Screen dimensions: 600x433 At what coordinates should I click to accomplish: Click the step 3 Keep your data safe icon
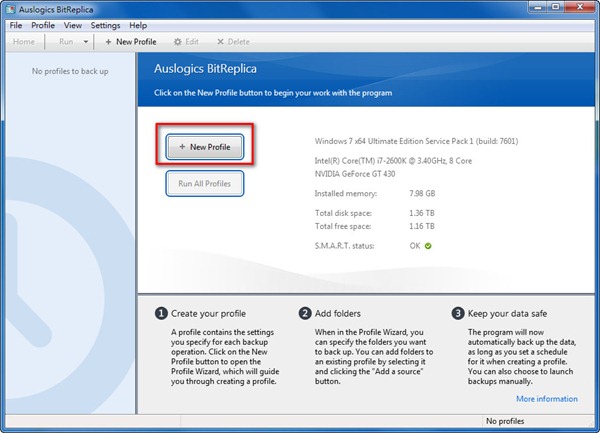[458, 313]
